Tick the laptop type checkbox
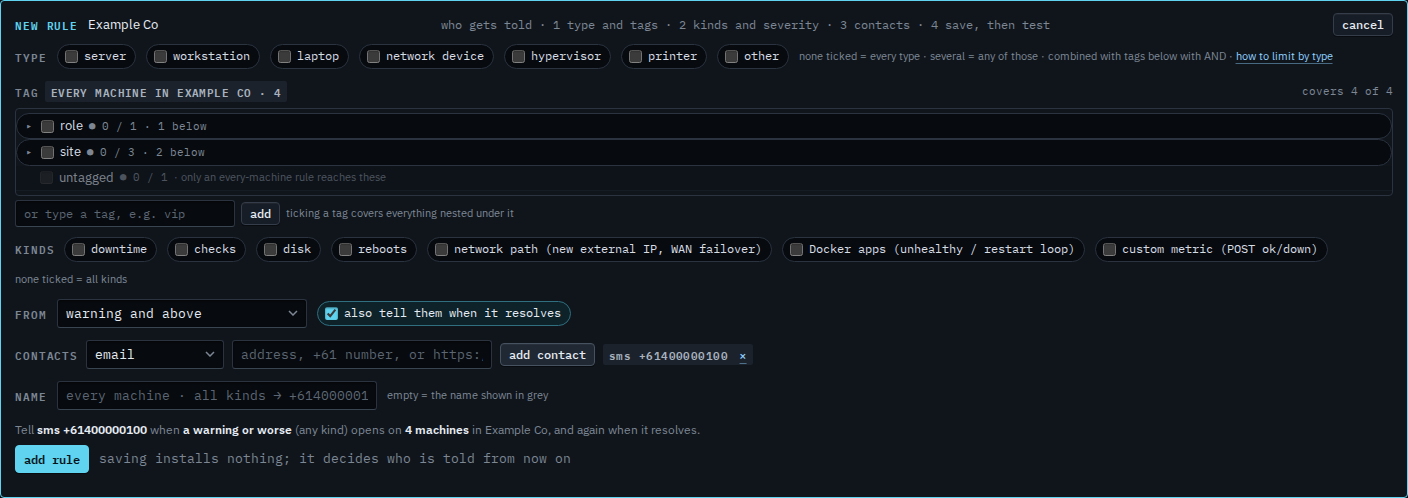Viewport: 1408px width, 498px height. point(284,57)
